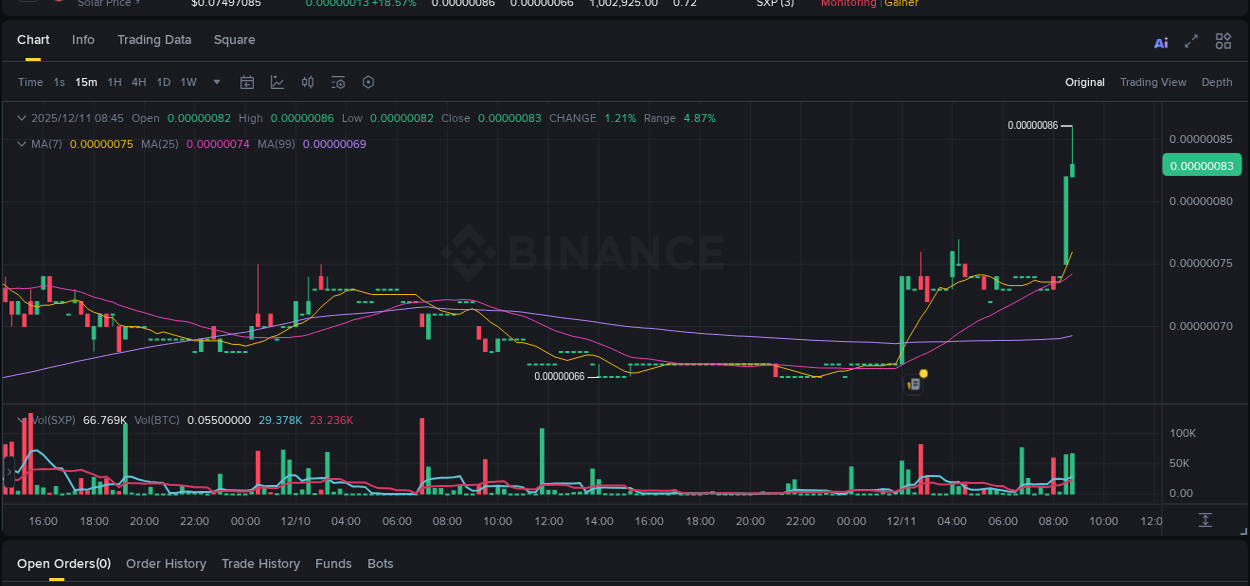Screen dimensions: 1250x586
Task: Expand the chart to fullscreen
Action: pyautogui.click(x=1191, y=42)
